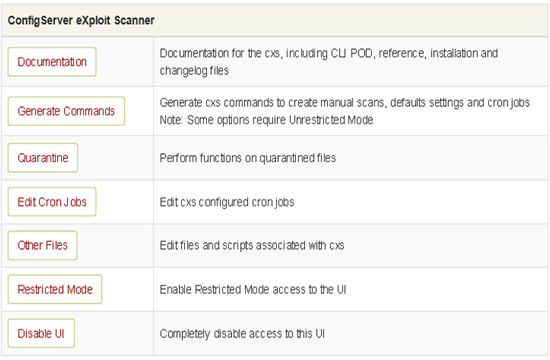Click 'Completely disable access to this UI' text
The height and width of the screenshot is (360, 550).
(242, 333)
